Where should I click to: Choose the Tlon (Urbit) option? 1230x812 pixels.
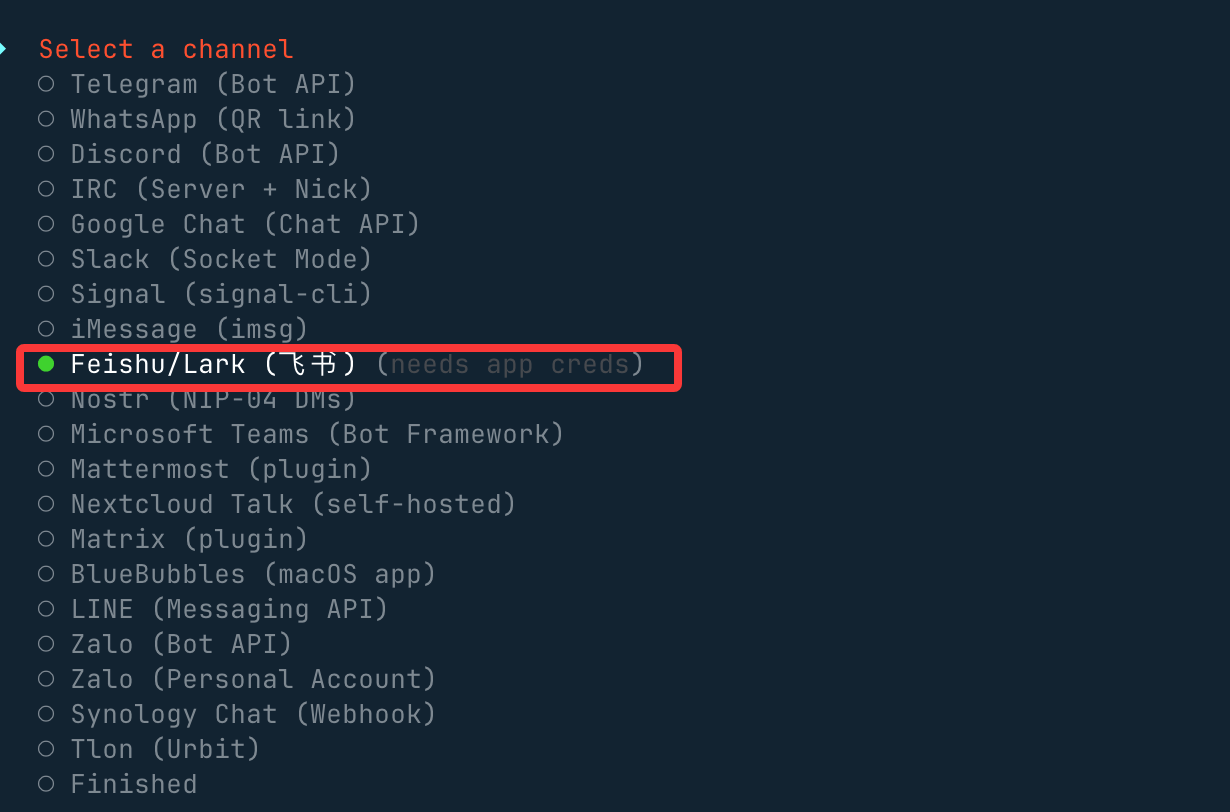(46, 749)
